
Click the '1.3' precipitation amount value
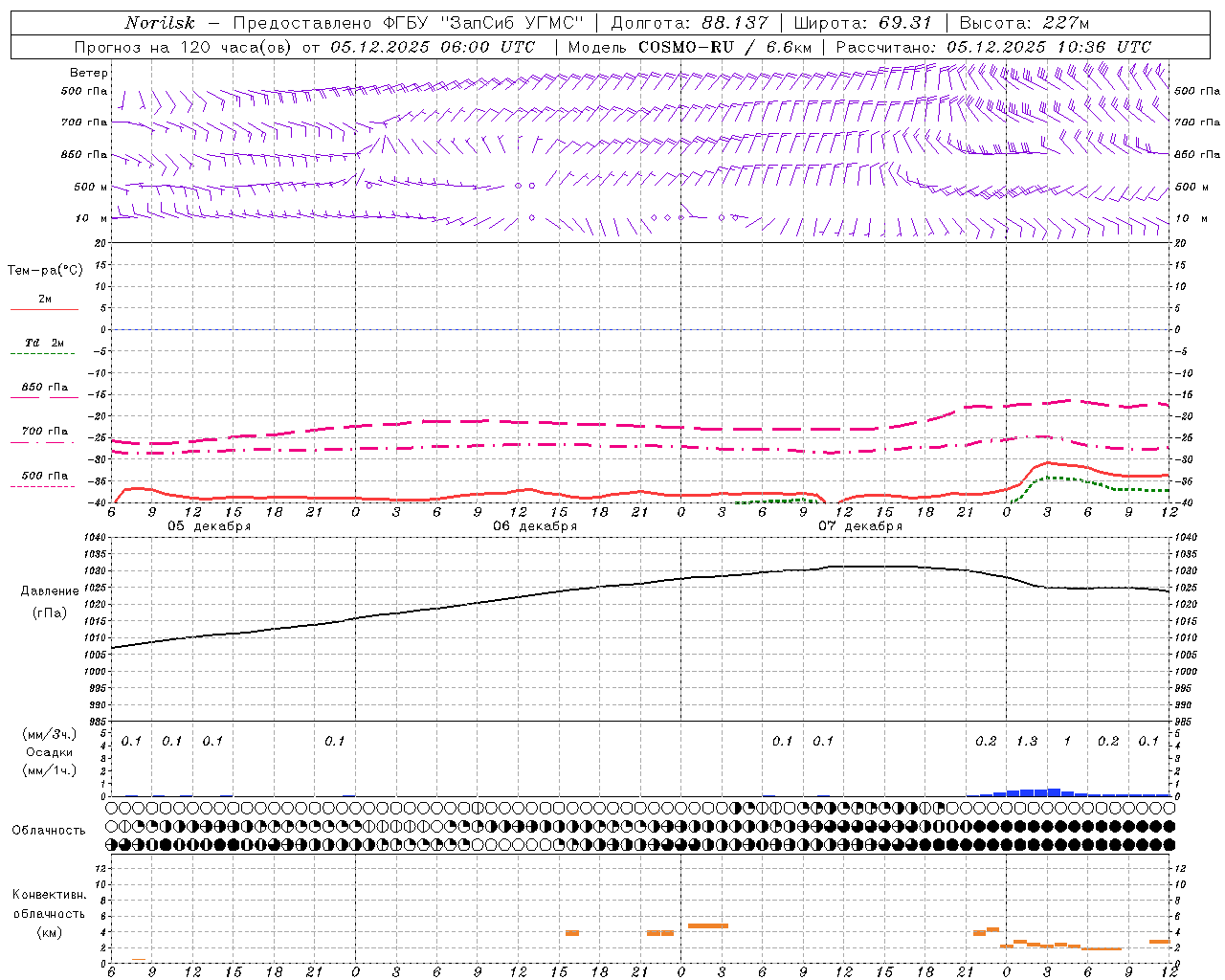pyautogui.click(x=1027, y=742)
